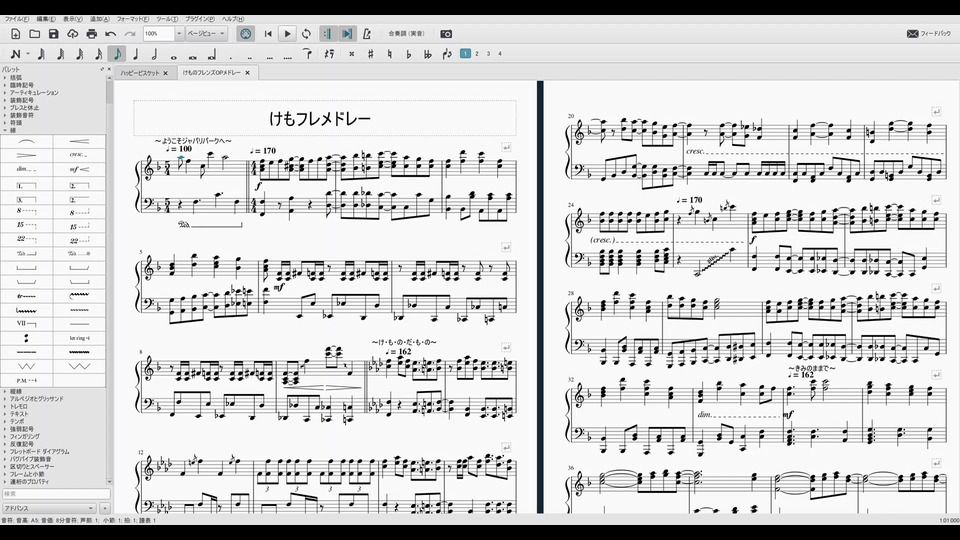Start playback with the play button
This screenshot has width=960, height=540.
[x=287, y=34]
